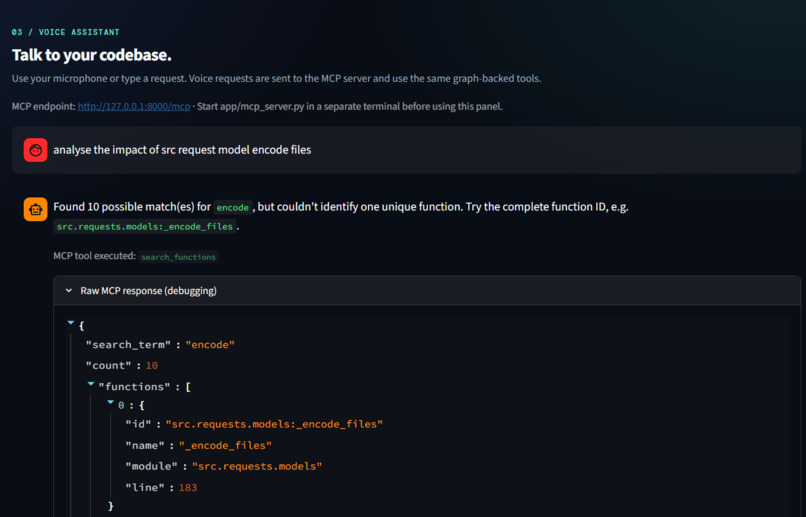The width and height of the screenshot is (806, 517).
Task: Click the Start app/mcp_server.py instruction text
Action: (350, 106)
